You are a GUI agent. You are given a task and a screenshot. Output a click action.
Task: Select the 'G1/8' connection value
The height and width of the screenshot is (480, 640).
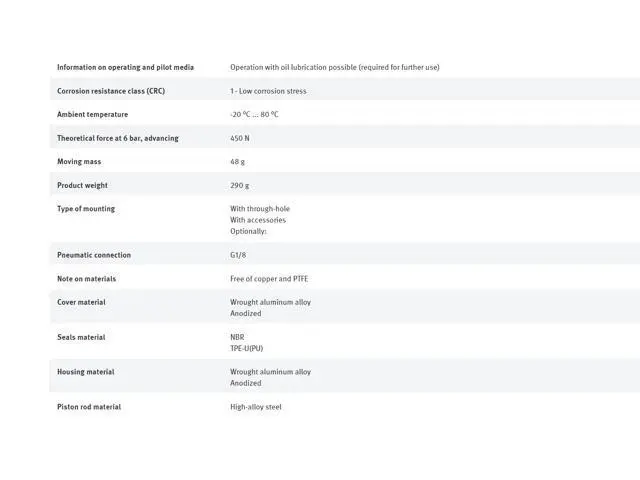coord(238,255)
